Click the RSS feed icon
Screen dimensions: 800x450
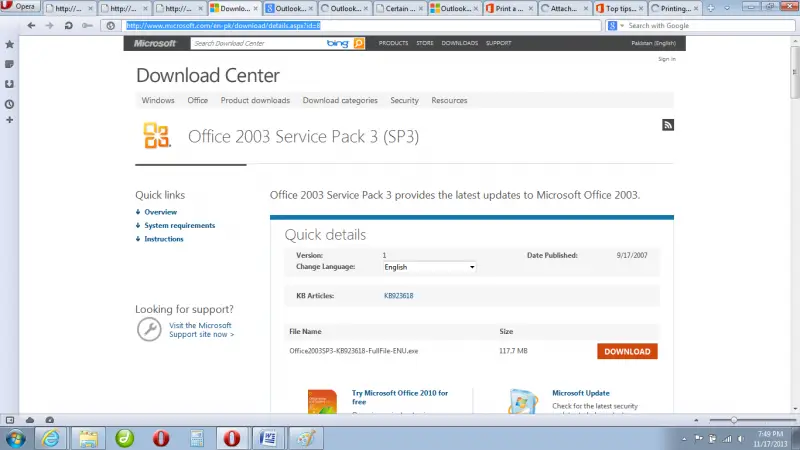click(668, 125)
